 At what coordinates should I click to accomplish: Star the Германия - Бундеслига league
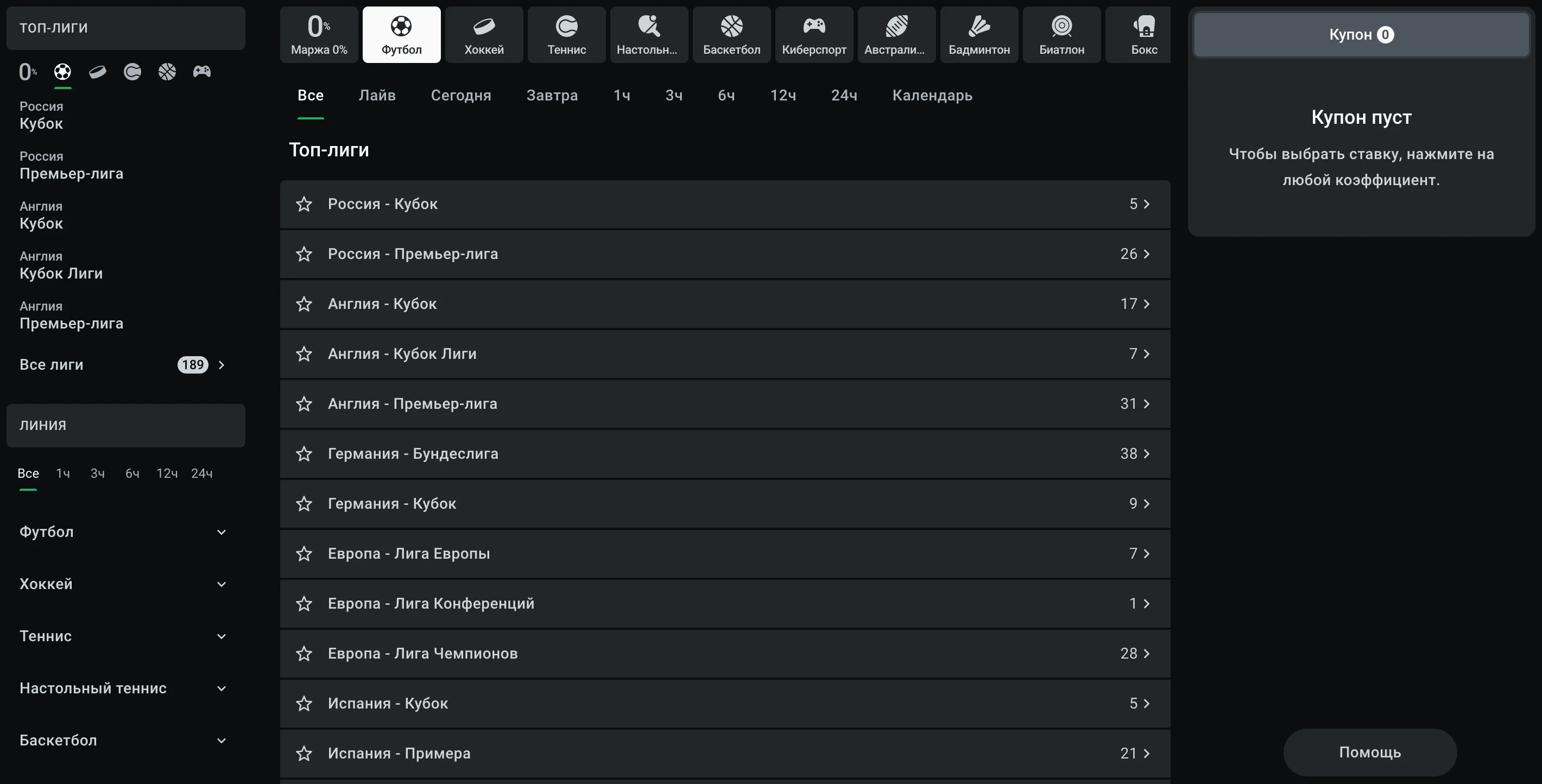point(304,454)
